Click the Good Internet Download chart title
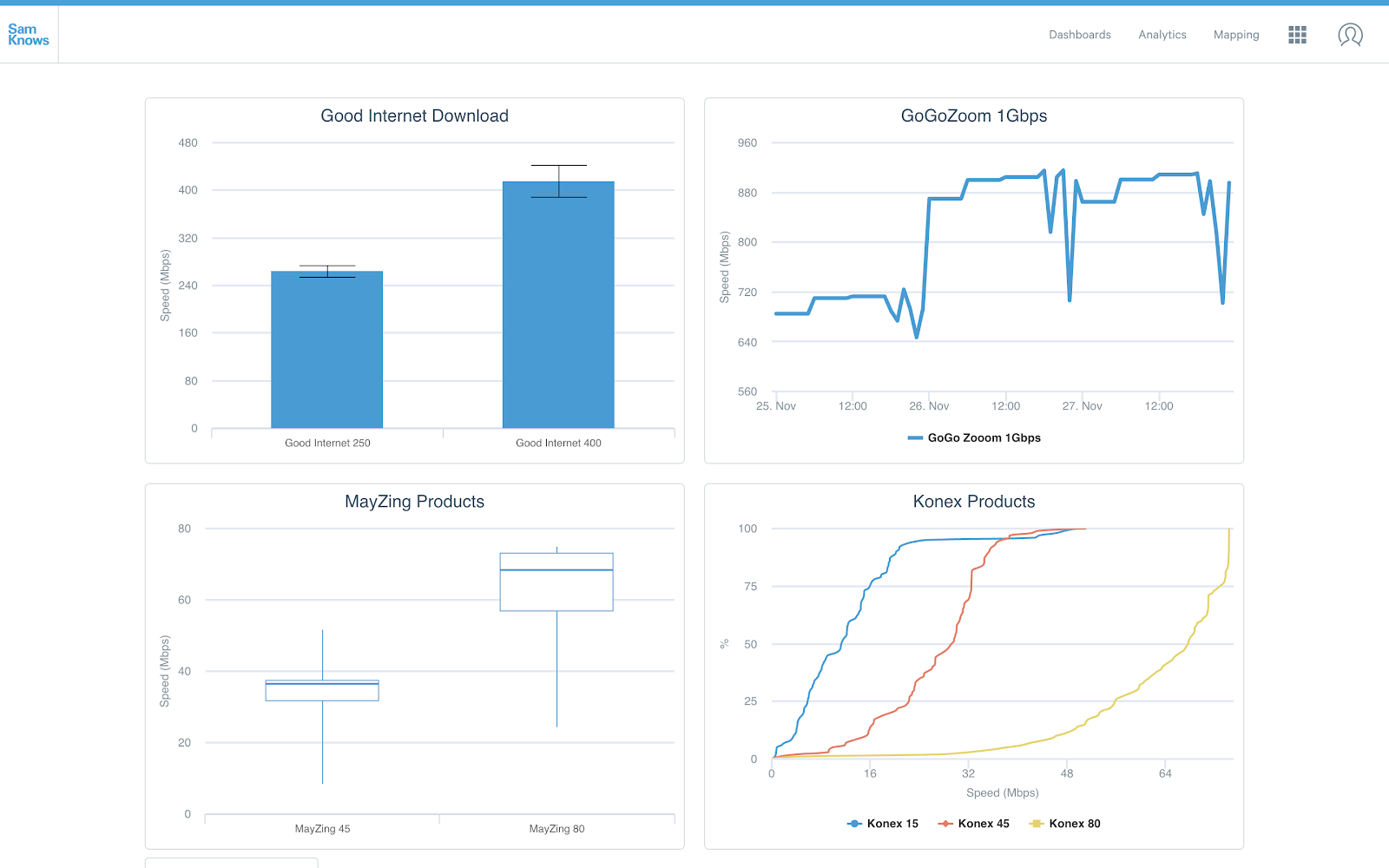 tap(415, 116)
